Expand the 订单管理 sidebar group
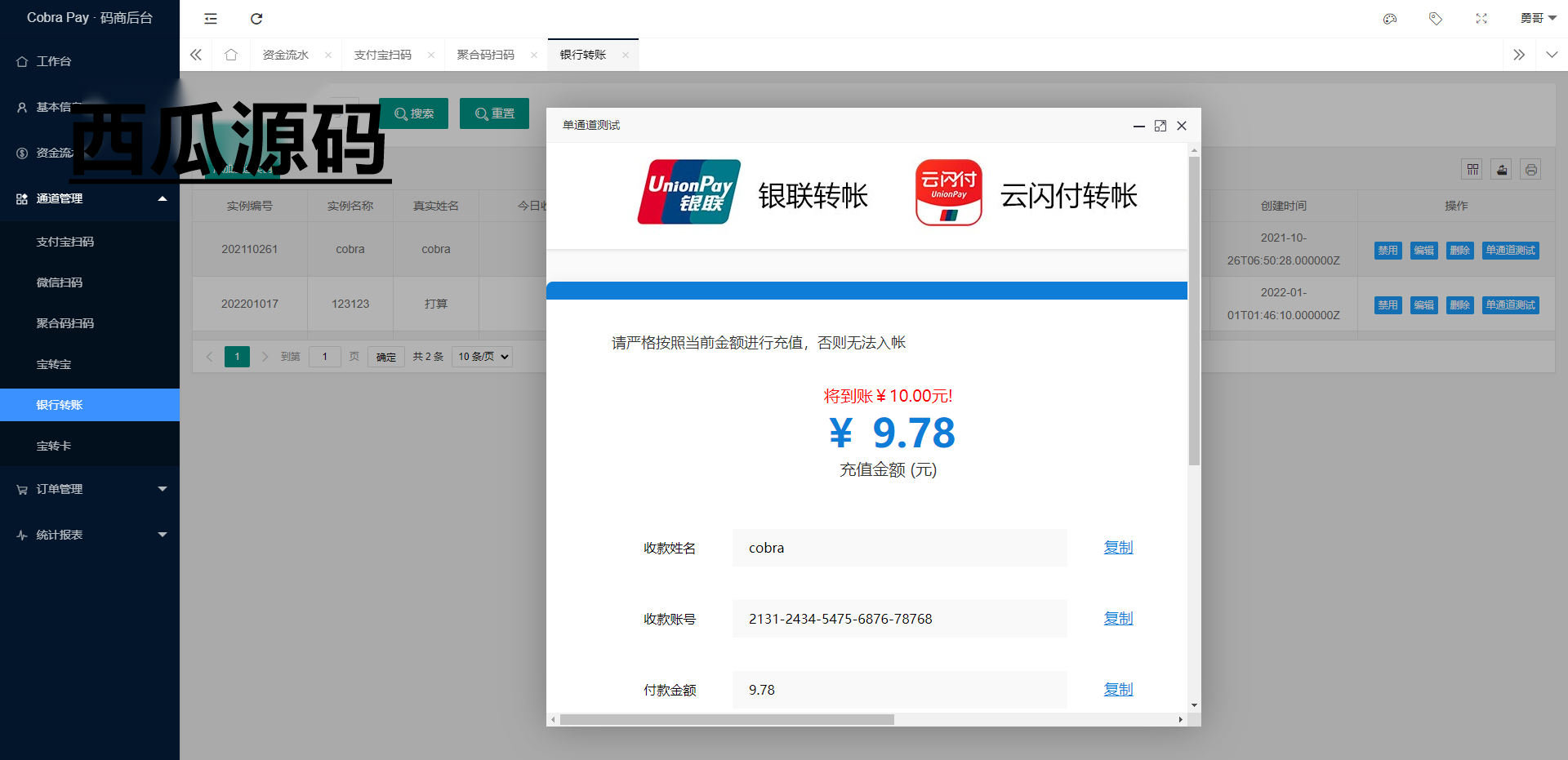Image resolution: width=1568 pixels, height=760 pixels. click(x=90, y=489)
